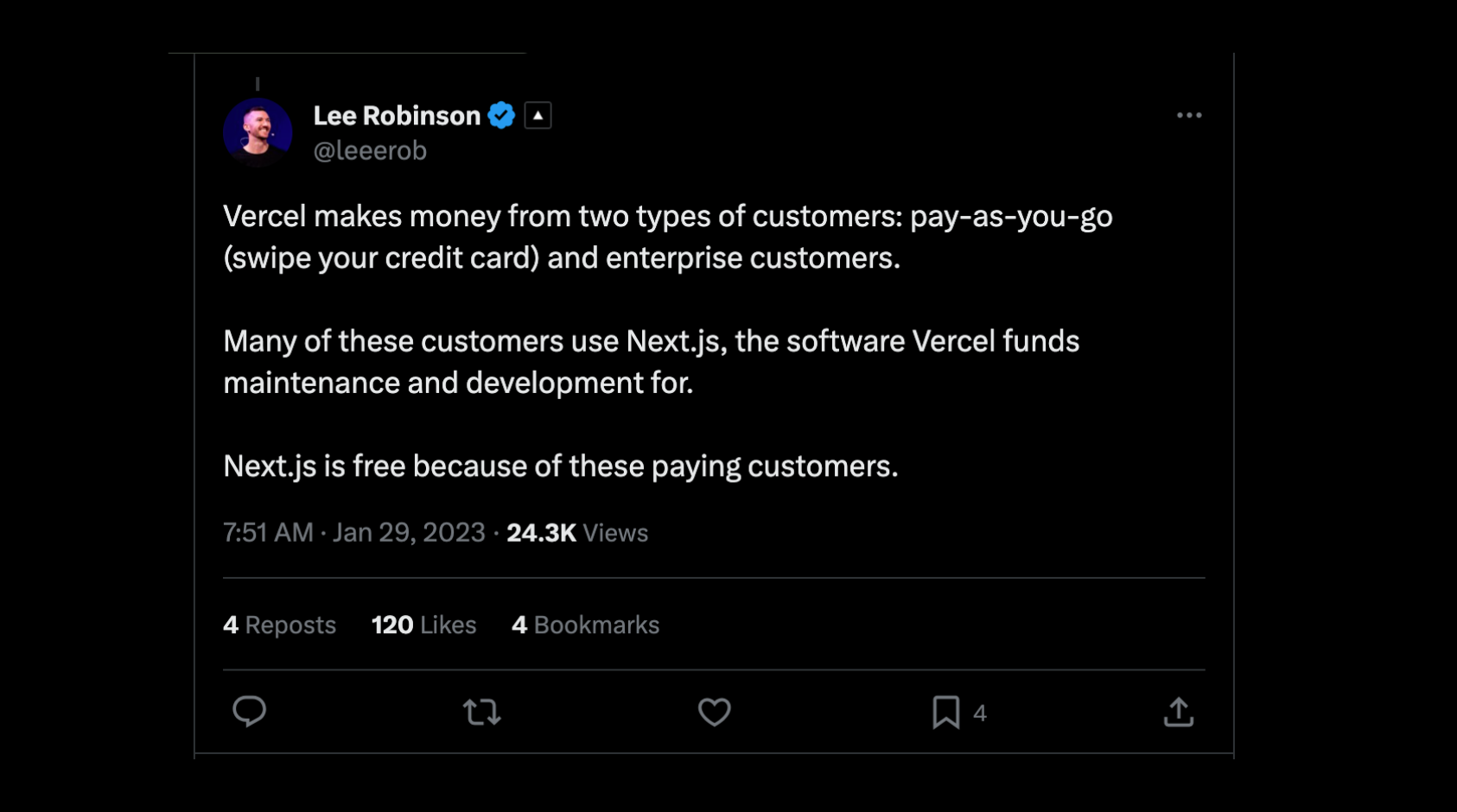Open the 4 Bookmarks stat
Screen dimensions: 1457x812
point(585,625)
